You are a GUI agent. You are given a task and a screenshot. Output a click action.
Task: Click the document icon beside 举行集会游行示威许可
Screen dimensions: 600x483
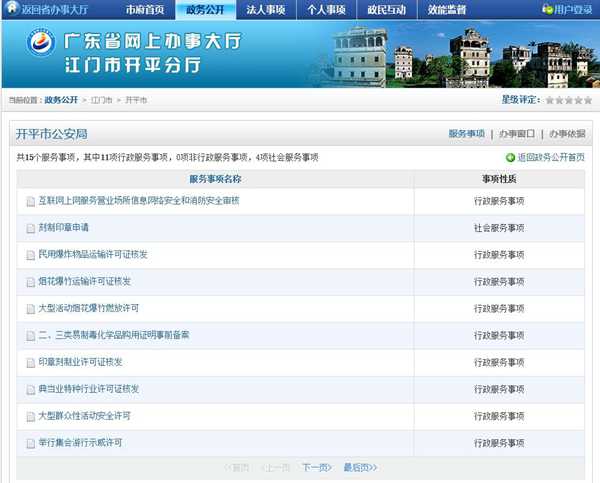pyautogui.click(x=30, y=443)
